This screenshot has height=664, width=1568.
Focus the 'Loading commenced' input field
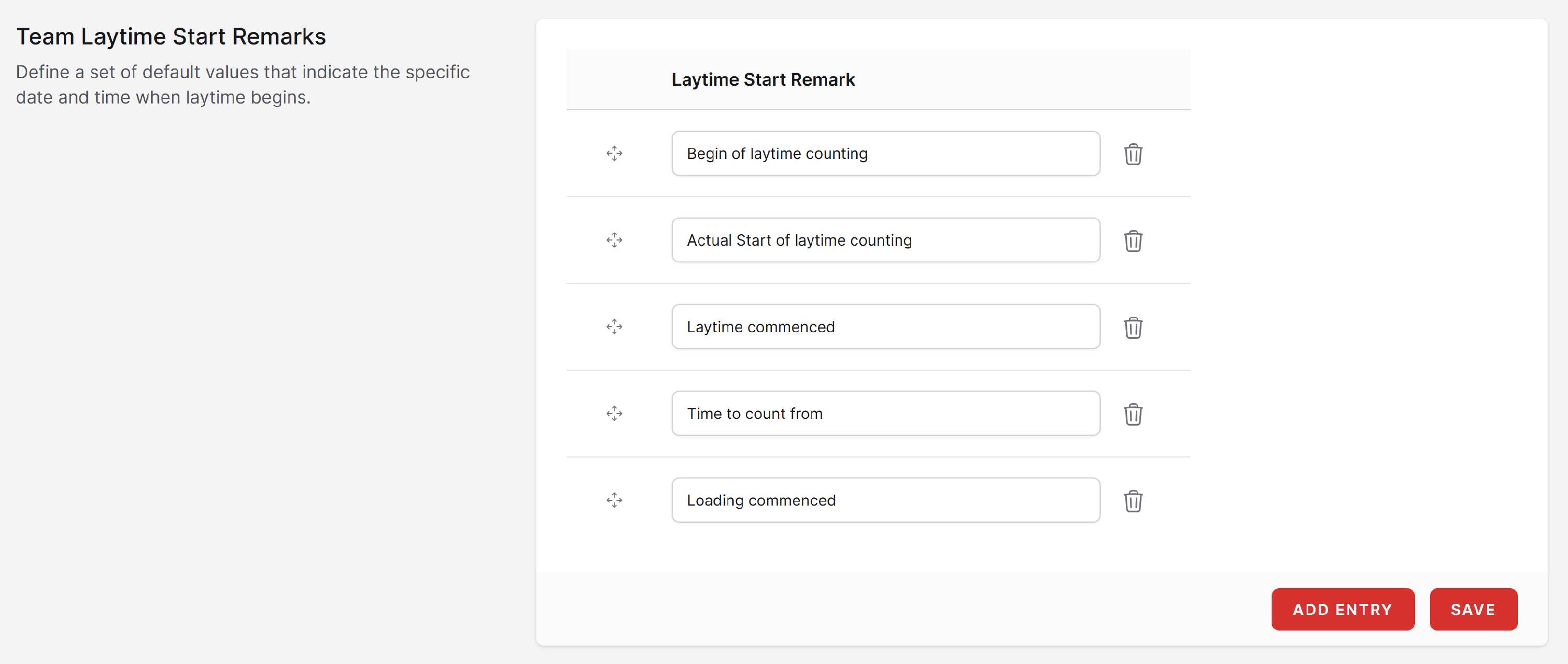(x=885, y=500)
